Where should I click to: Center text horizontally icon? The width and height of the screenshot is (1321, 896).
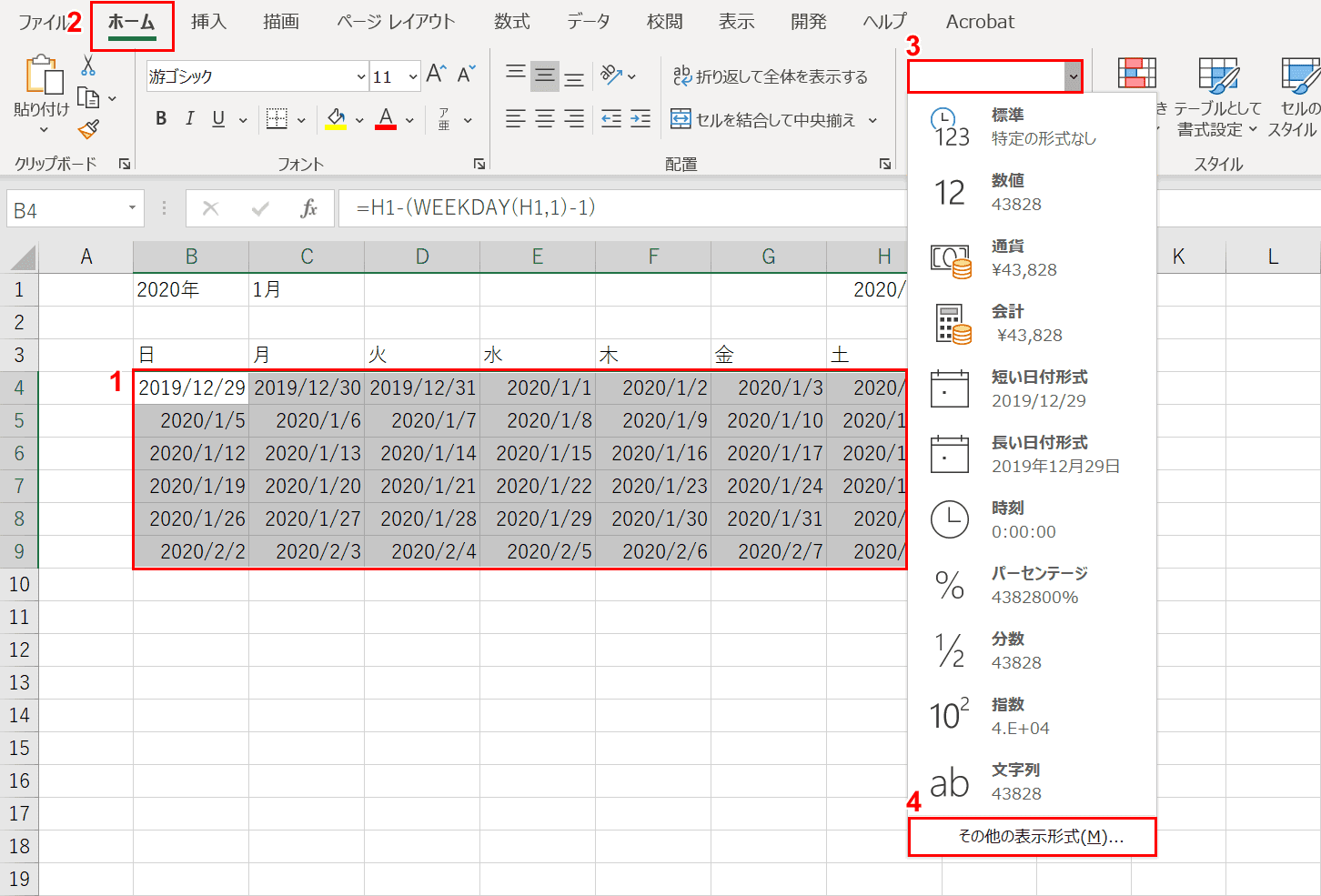tap(545, 119)
